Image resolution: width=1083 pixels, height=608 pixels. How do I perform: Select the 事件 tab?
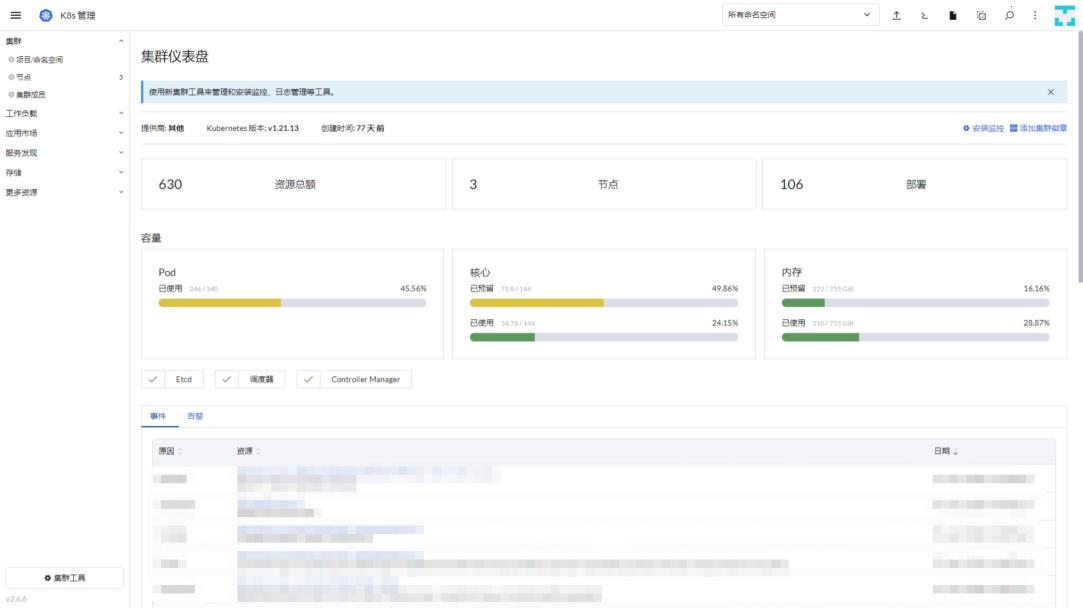tap(158, 416)
